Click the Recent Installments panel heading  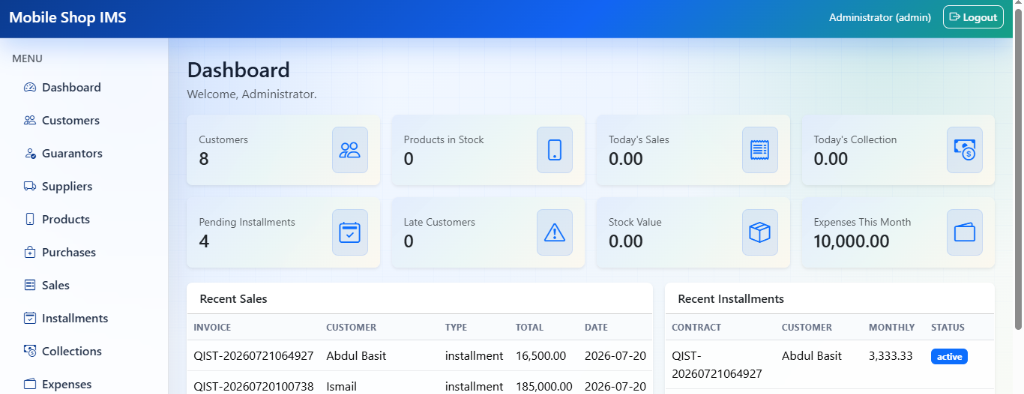731,299
